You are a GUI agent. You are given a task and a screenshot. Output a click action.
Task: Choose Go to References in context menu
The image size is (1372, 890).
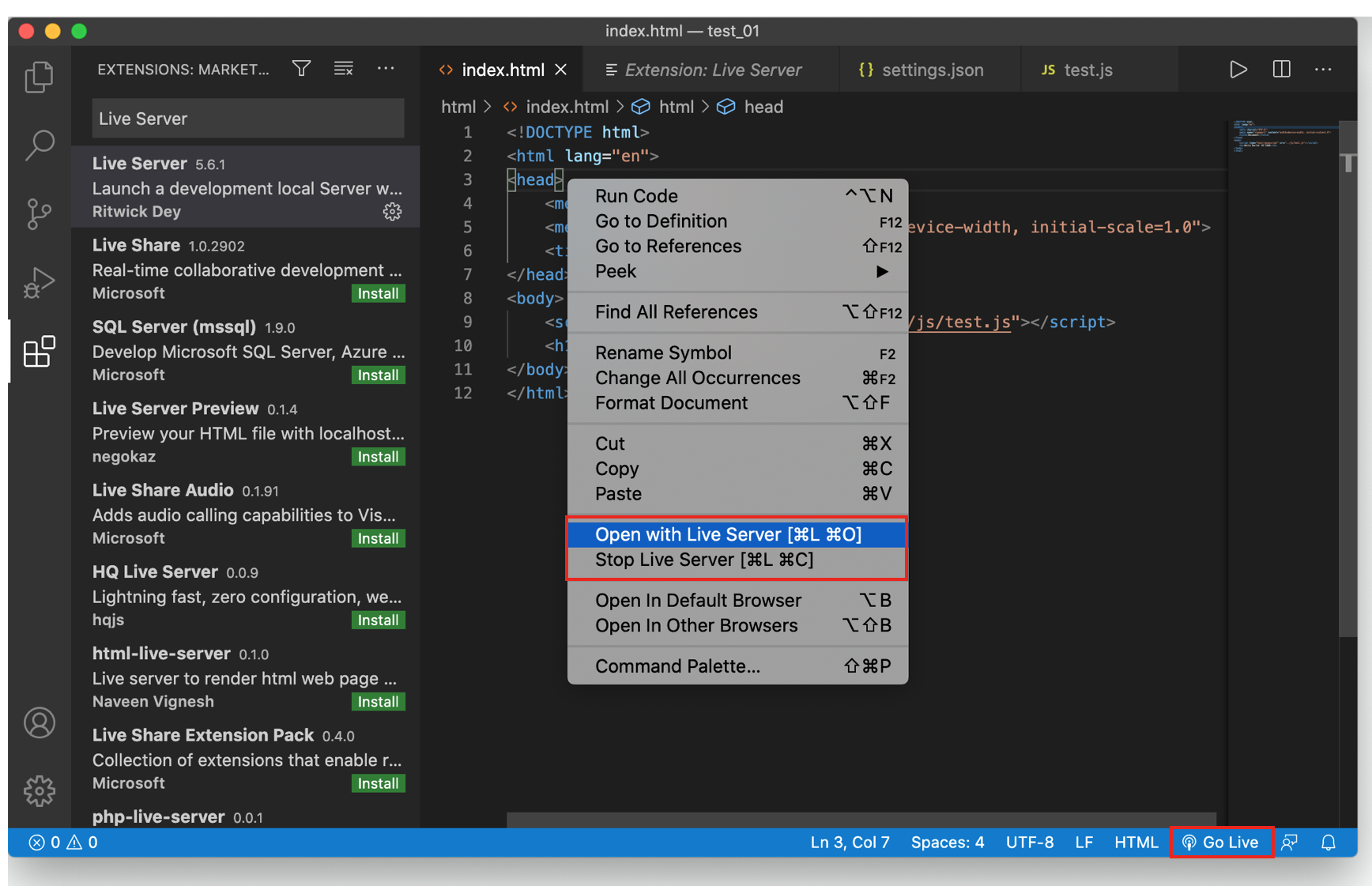(737, 247)
